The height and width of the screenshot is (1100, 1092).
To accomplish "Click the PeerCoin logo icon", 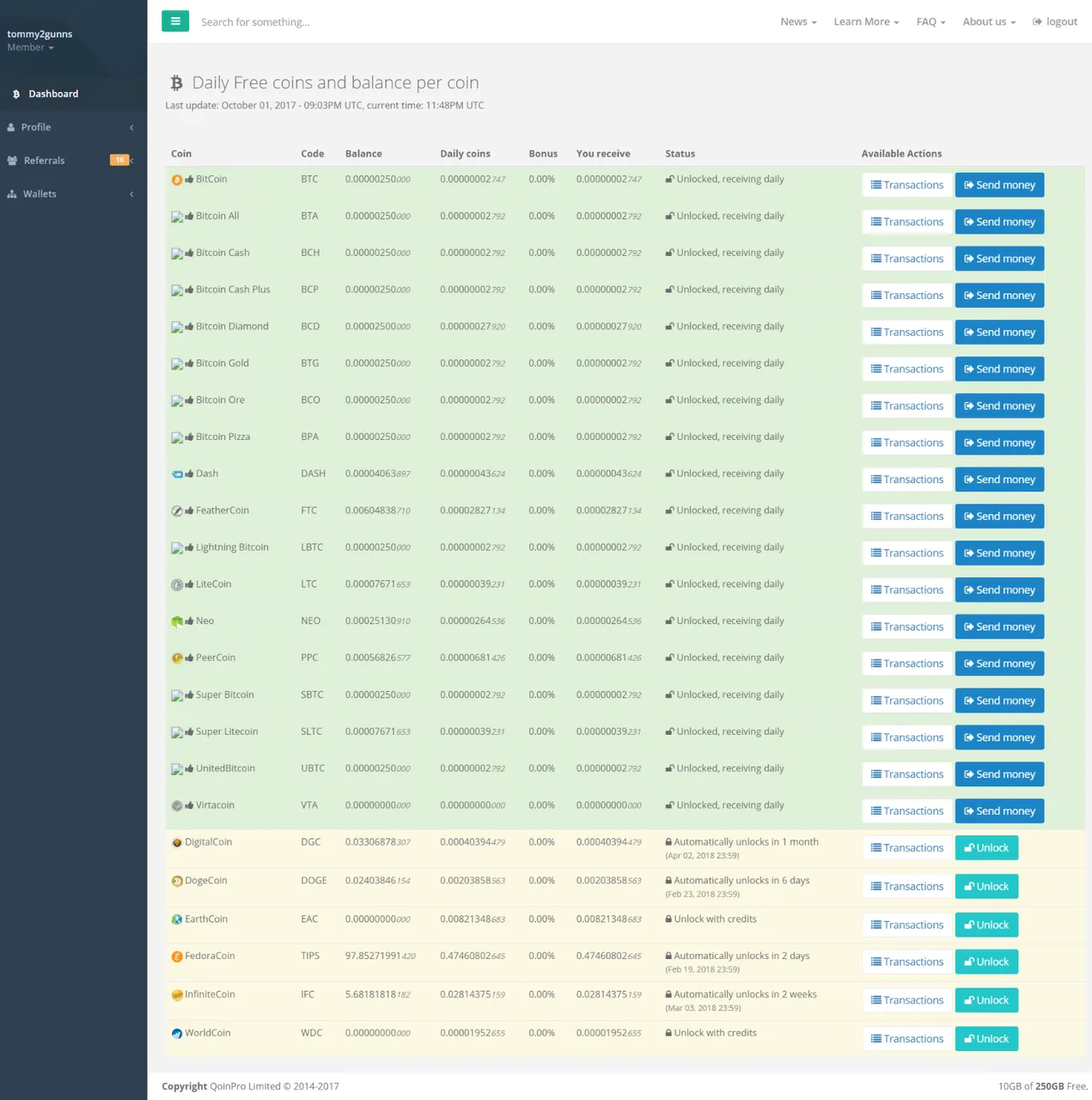I will (177, 658).
